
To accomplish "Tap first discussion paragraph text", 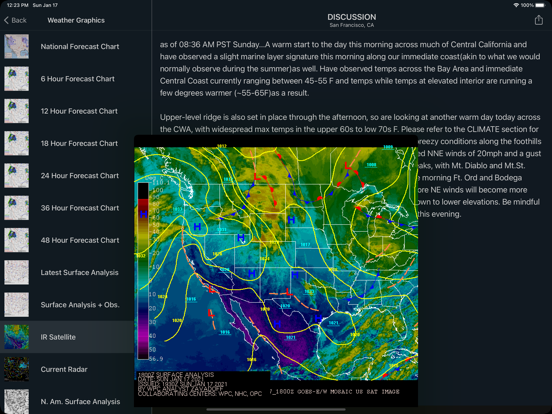I will pos(350,69).
